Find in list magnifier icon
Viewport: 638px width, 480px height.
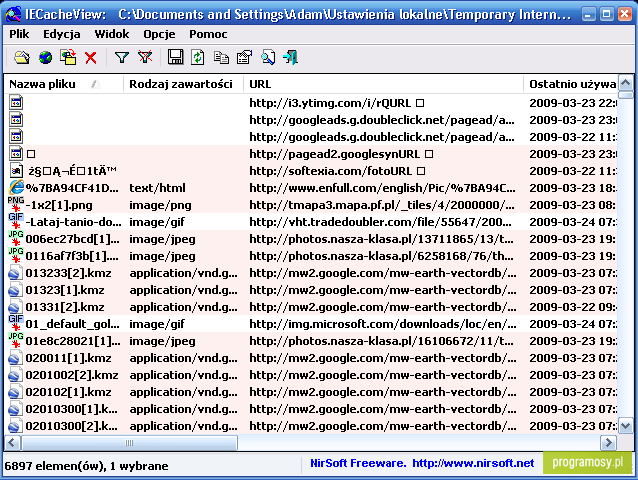(268, 57)
